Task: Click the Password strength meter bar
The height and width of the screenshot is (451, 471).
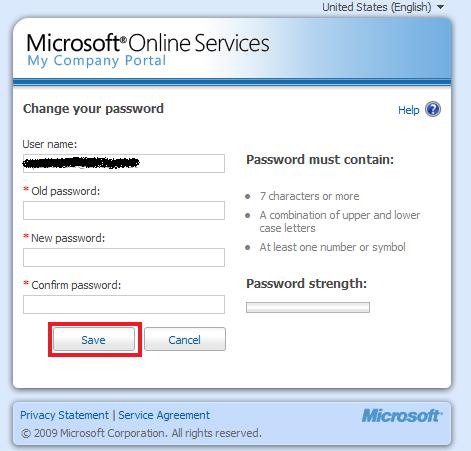Action: click(308, 307)
